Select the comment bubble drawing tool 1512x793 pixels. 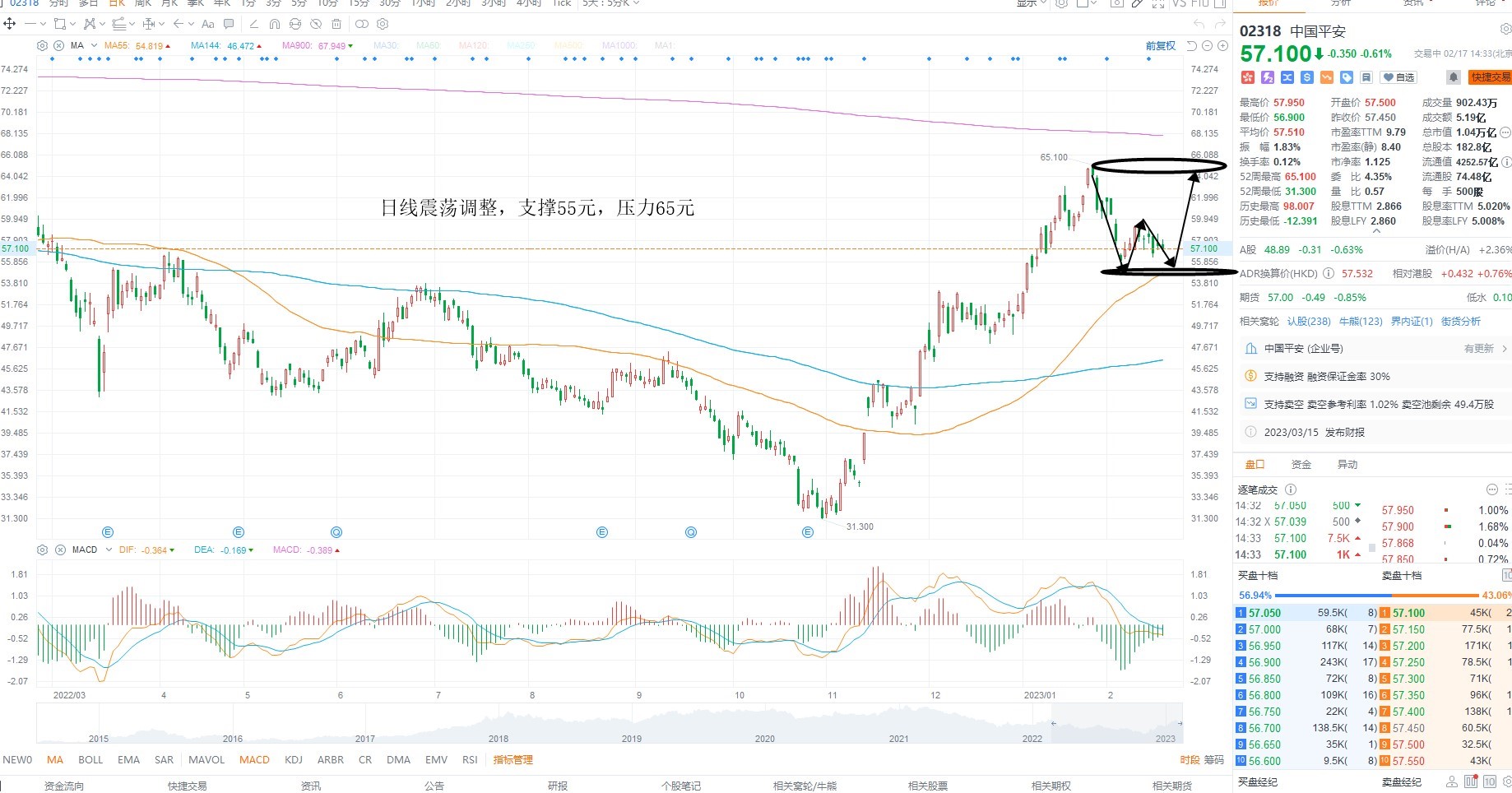pos(229,24)
